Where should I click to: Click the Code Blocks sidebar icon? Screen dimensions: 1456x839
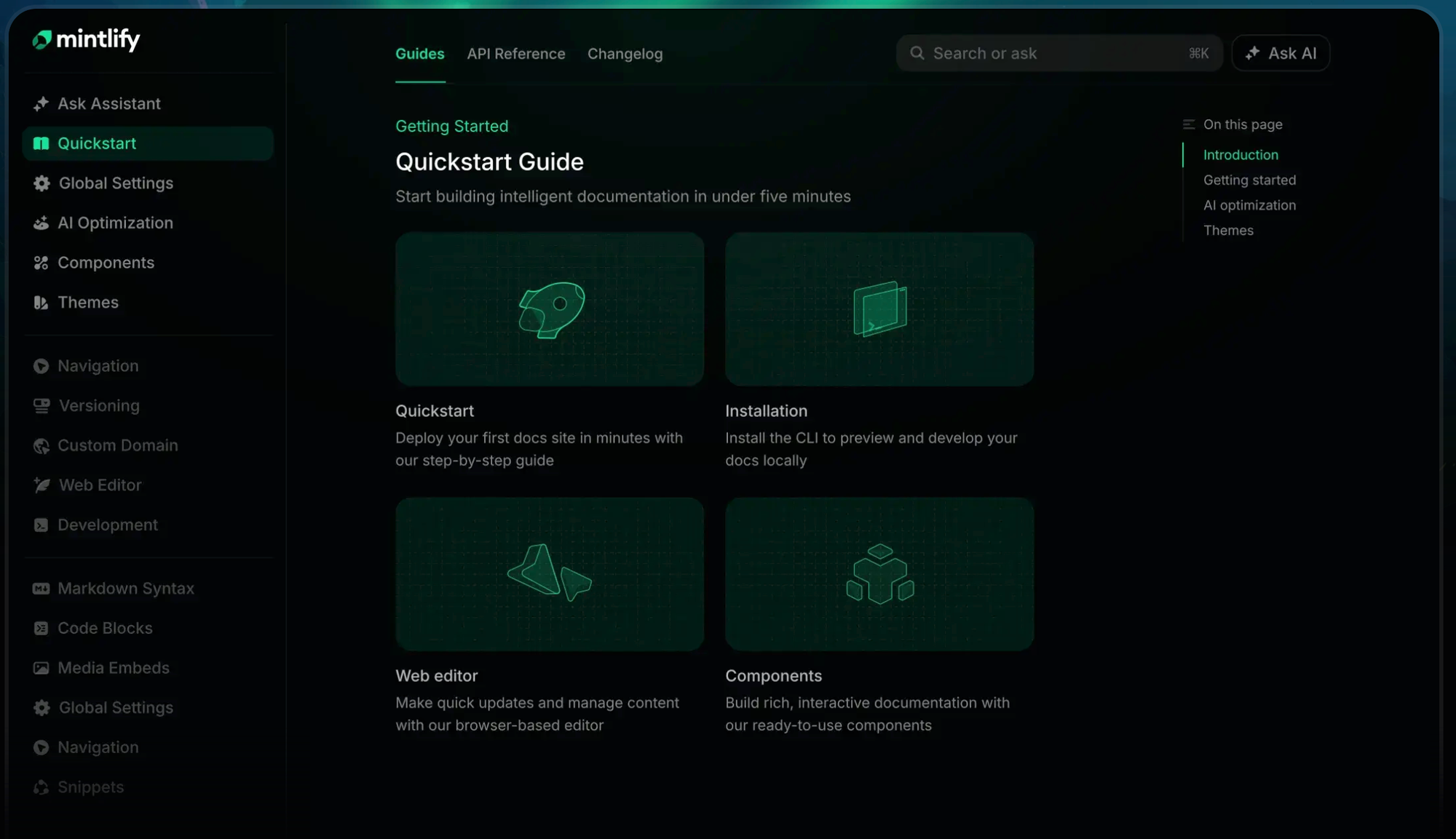click(41, 629)
